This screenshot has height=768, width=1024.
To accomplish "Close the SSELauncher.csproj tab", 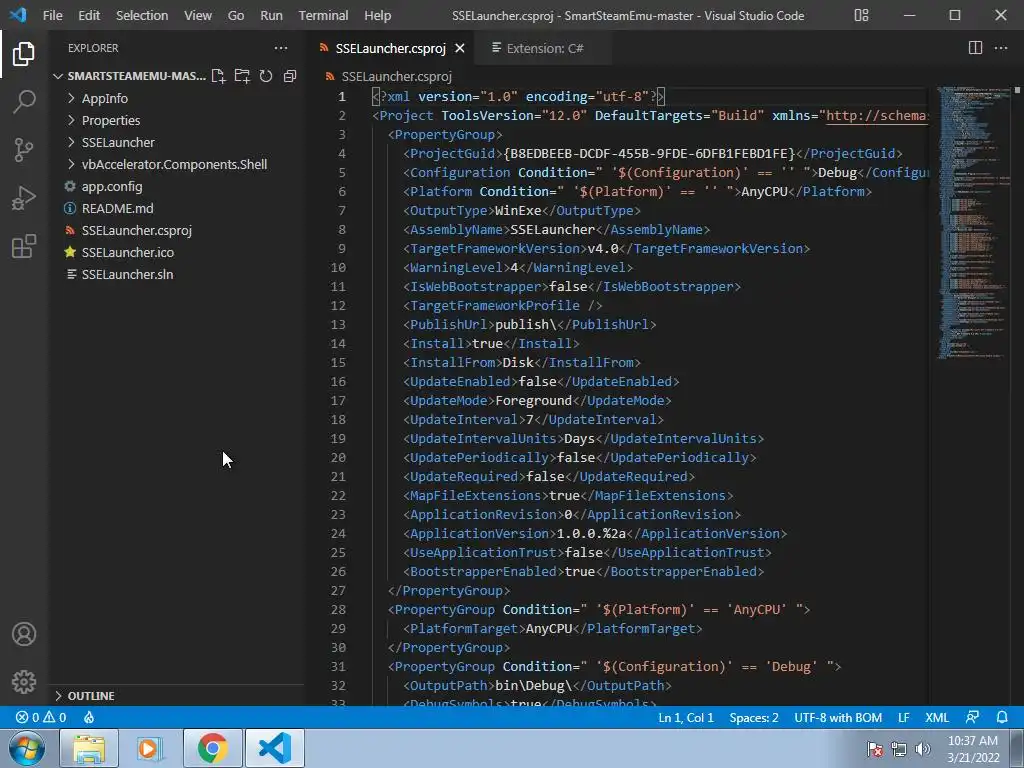I will 460,48.
